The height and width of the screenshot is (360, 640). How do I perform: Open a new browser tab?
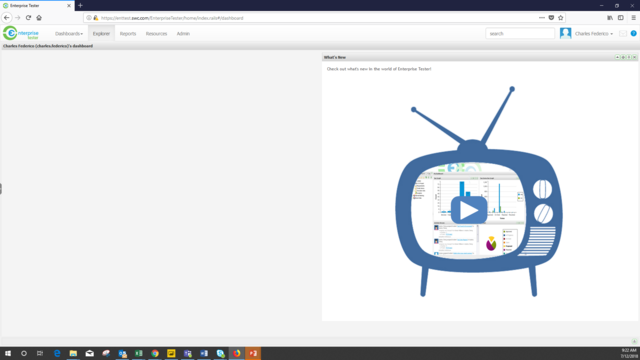click(80, 5)
